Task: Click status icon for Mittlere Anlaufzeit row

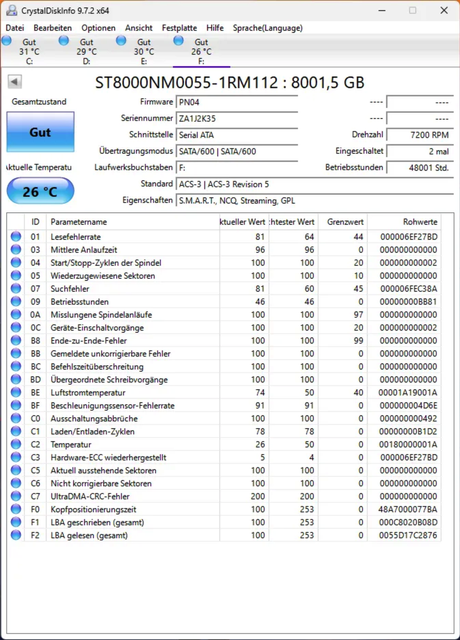Action: [x=16, y=249]
